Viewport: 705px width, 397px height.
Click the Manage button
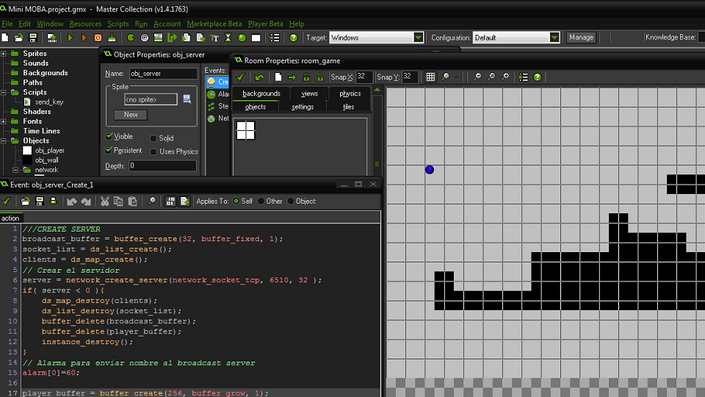tap(580, 37)
